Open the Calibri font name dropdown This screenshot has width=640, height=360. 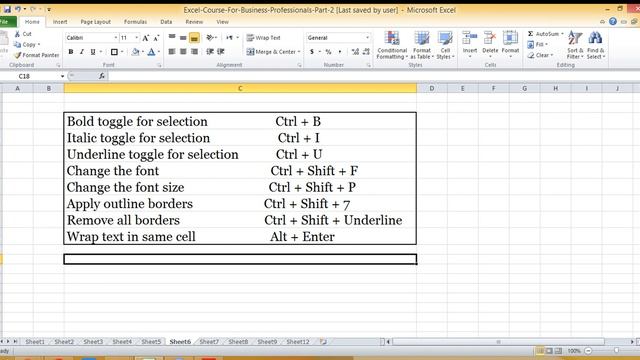116,38
